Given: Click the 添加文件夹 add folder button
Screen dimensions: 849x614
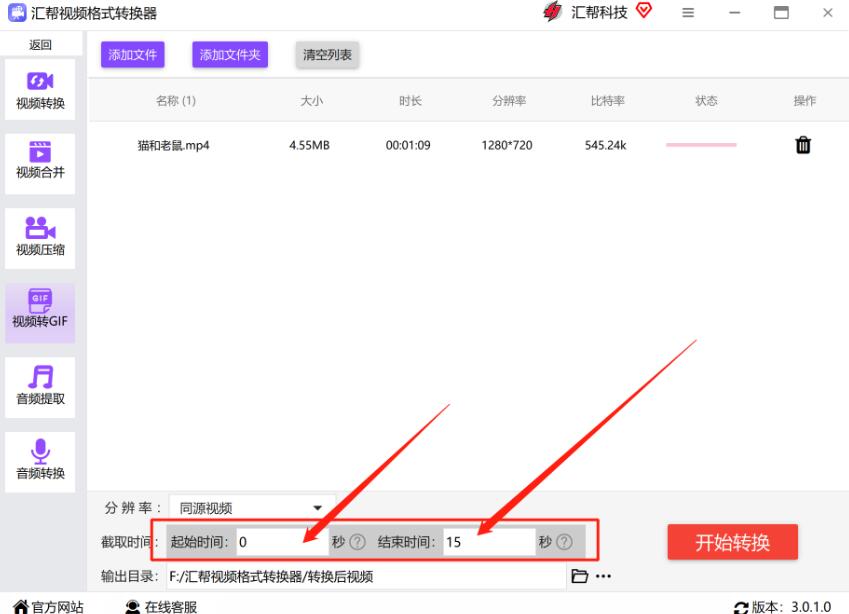Looking at the screenshot, I should click(230, 55).
